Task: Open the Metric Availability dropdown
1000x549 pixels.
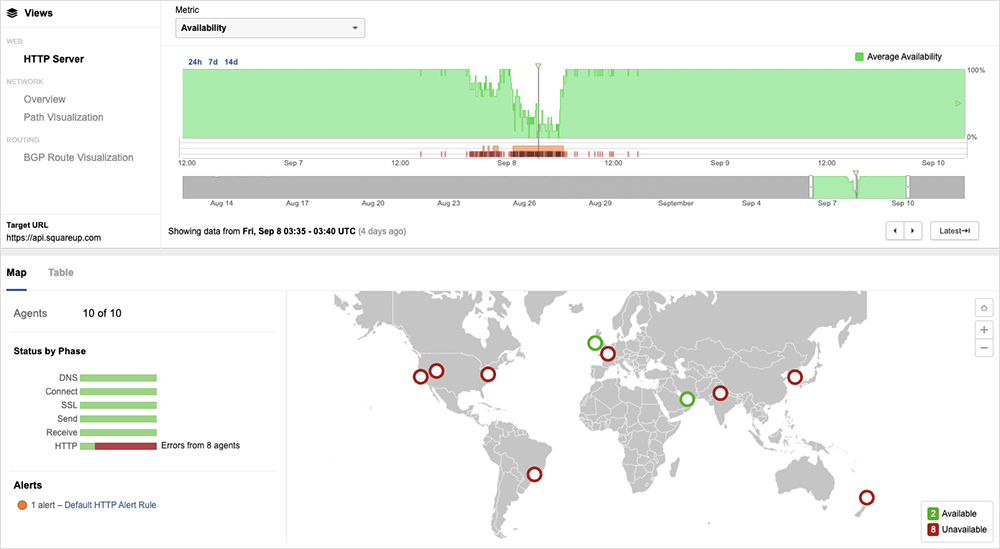Action: point(269,28)
